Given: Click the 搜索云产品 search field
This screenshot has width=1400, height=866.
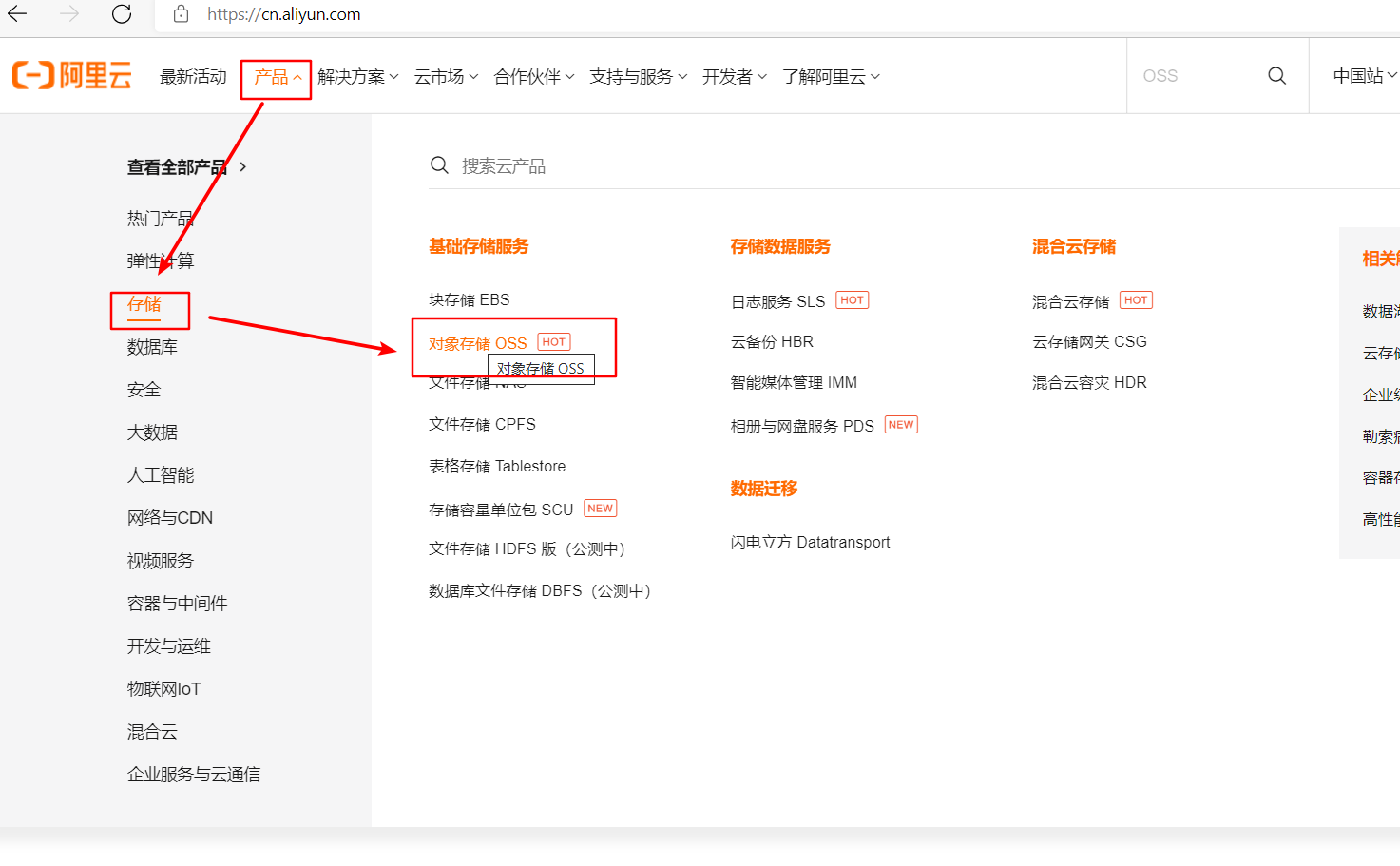Looking at the screenshot, I should coord(665,166).
